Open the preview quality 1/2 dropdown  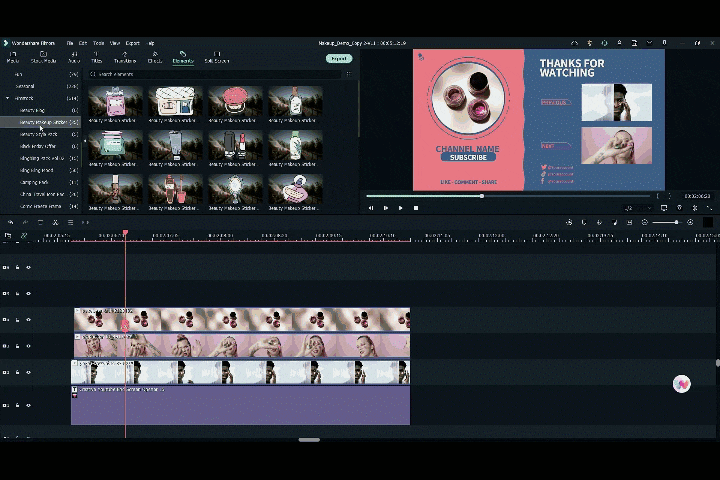(638, 208)
